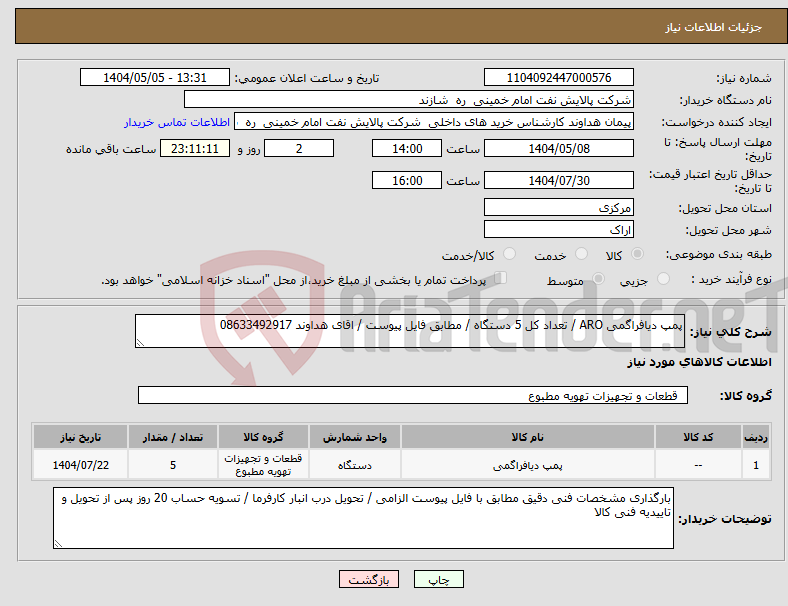788x606 pixels.
Task: Click the request creator name field
Action: [x=434, y=122]
